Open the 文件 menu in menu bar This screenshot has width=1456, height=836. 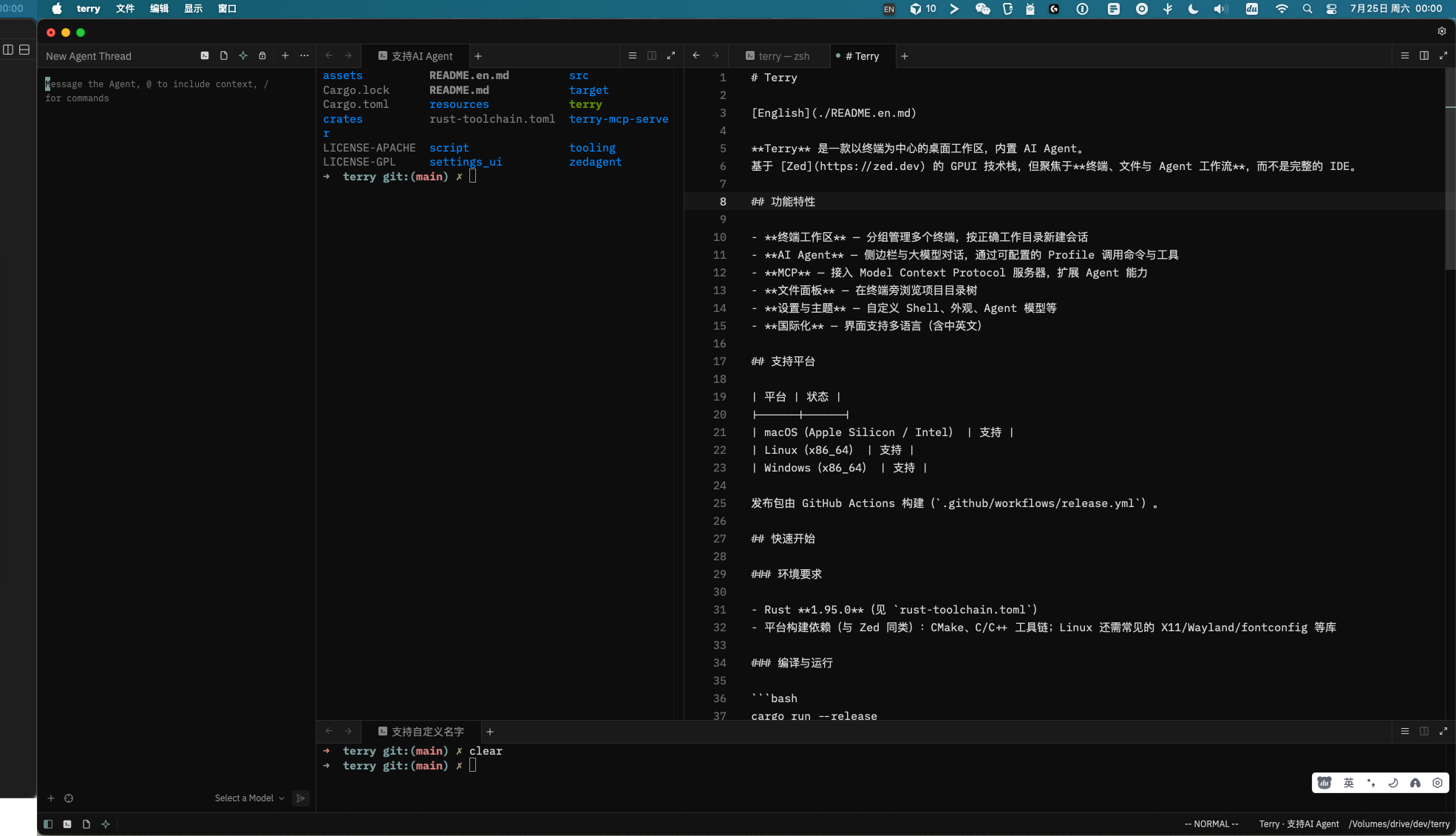126,9
